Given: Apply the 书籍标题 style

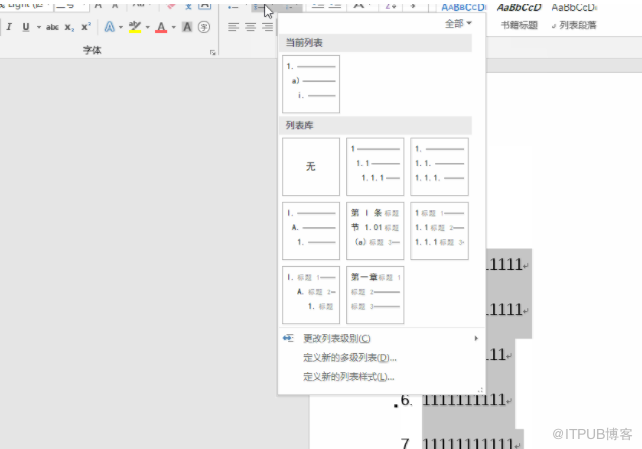Looking at the screenshot, I should [x=518, y=25].
